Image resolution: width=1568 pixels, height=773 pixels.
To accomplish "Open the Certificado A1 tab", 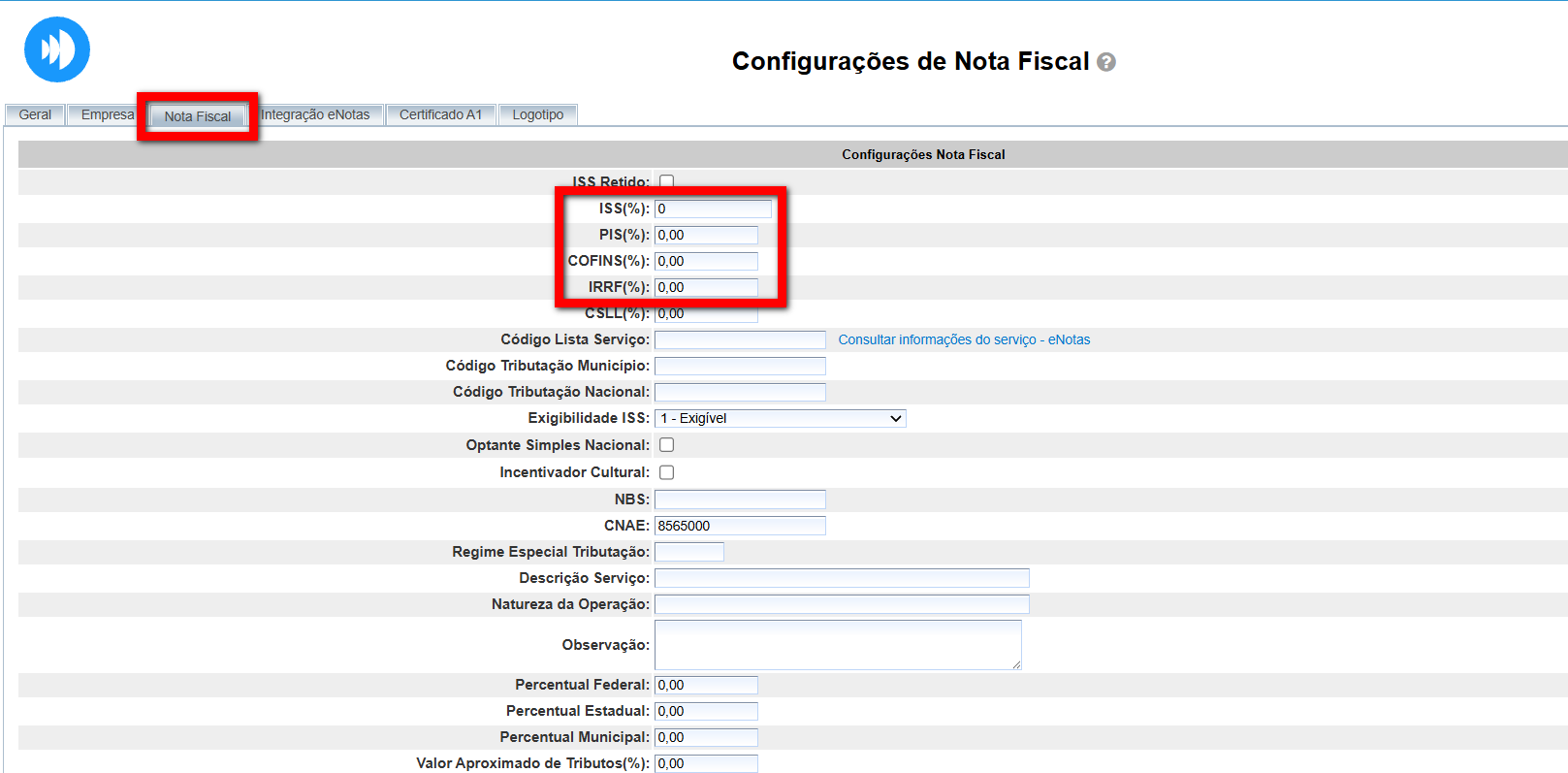I will coord(440,114).
